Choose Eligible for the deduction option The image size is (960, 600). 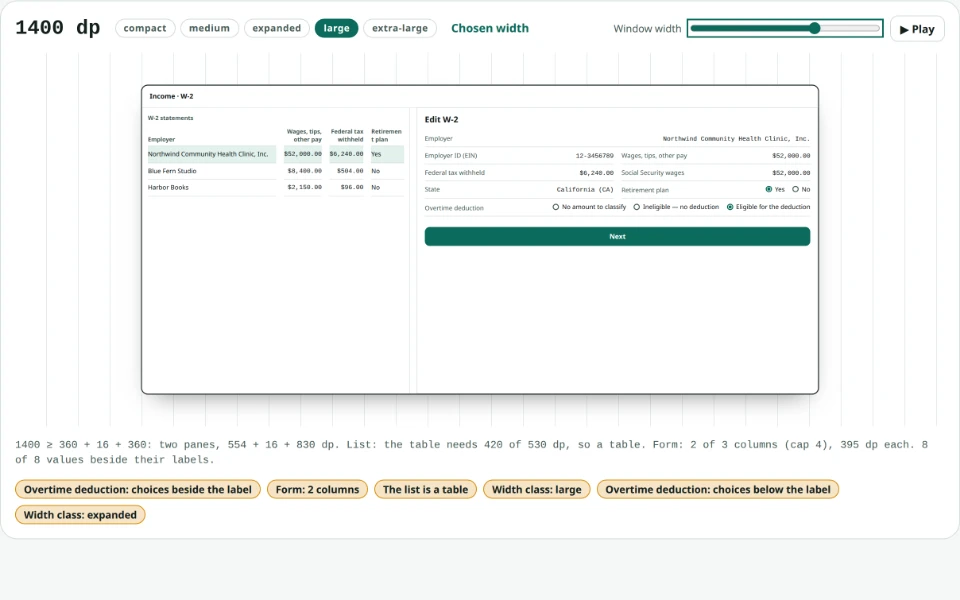768,207
